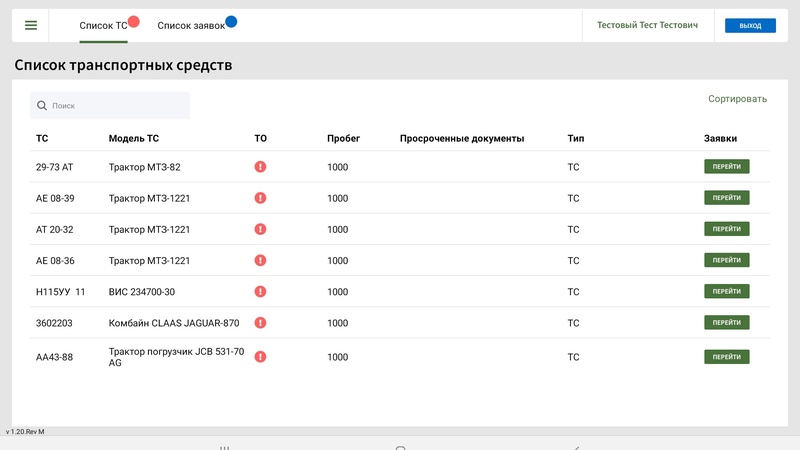This screenshot has height=450, width=800.
Task: Switch to the Список ТС tab
Action: pyautogui.click(x=103, y=26)
